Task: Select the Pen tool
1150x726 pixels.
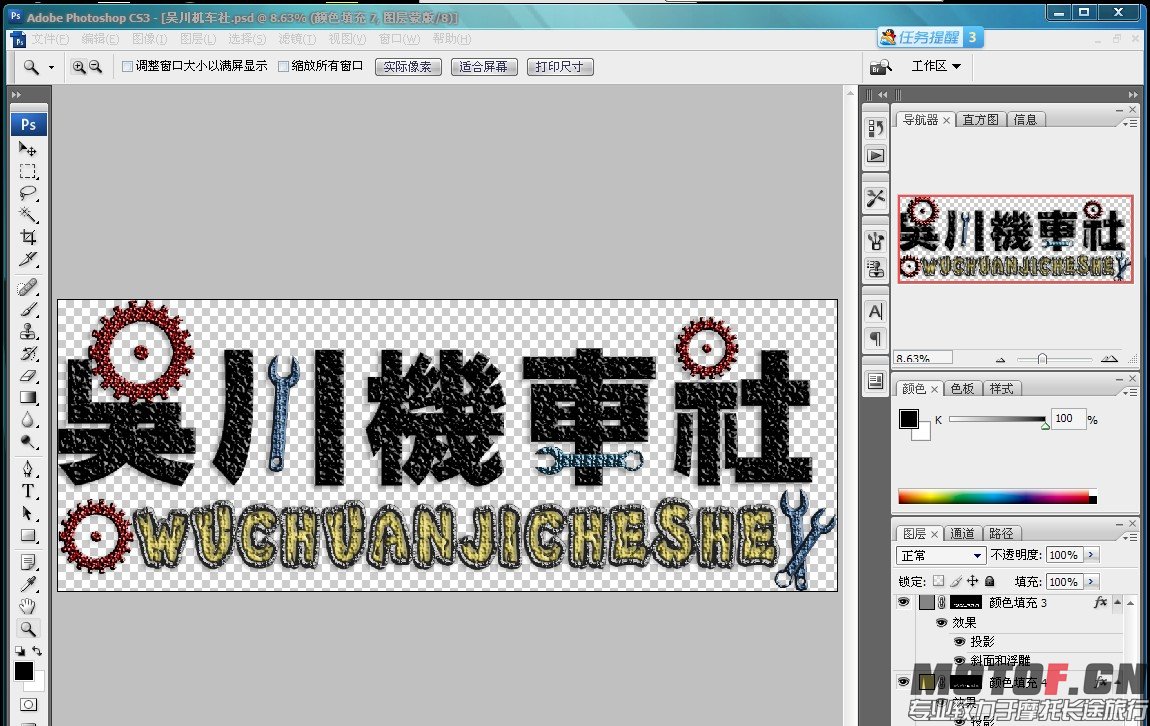Action: pos(28,469)
